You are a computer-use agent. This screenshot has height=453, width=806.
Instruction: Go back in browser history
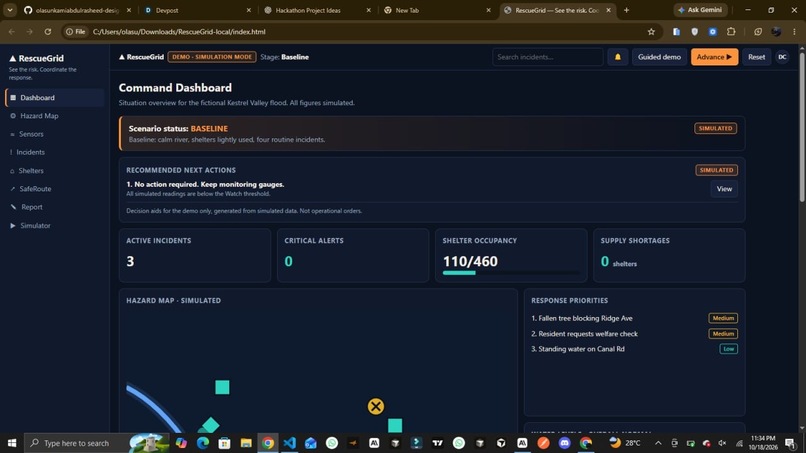click(12, 32)
